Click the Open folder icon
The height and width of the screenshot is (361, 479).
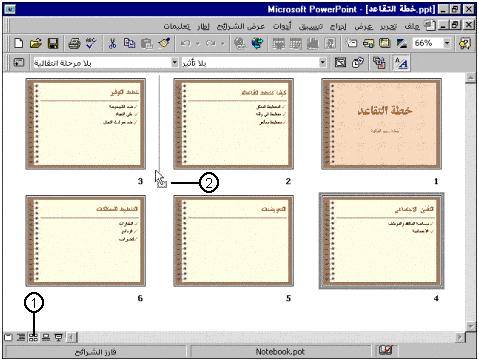[36, 43]
